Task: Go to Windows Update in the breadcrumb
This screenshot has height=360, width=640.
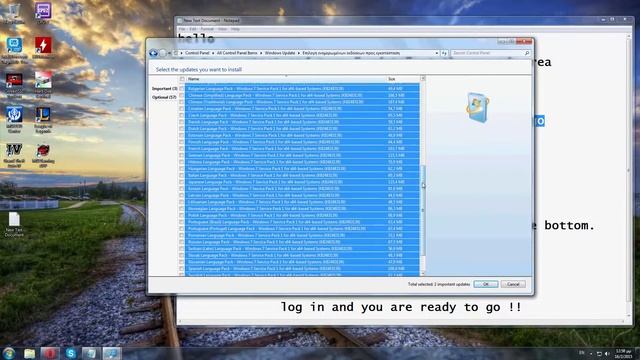Action: pyautogui.click(x=280, y=53)
